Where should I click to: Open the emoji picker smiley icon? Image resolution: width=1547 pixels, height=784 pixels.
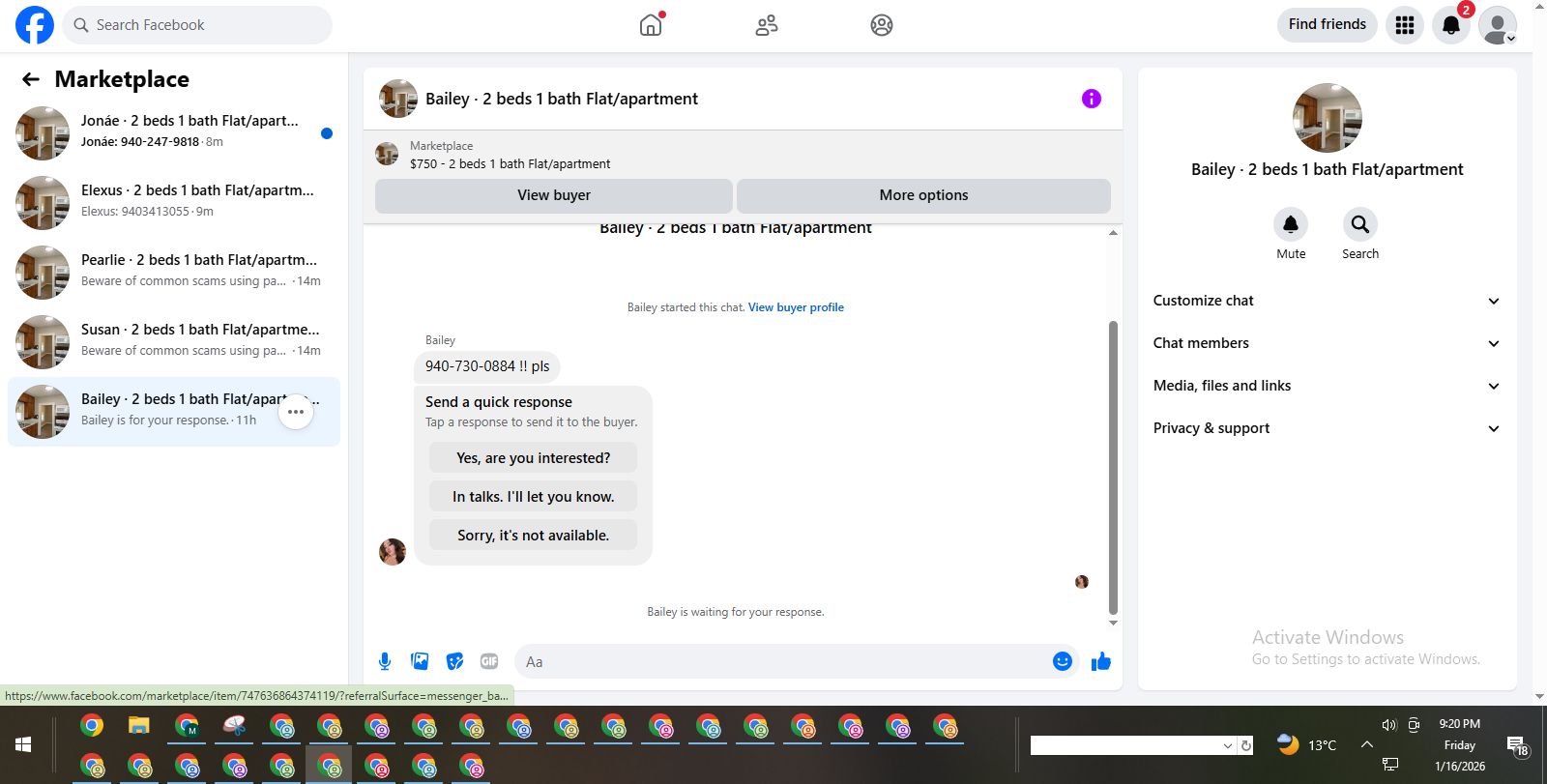1063,661
